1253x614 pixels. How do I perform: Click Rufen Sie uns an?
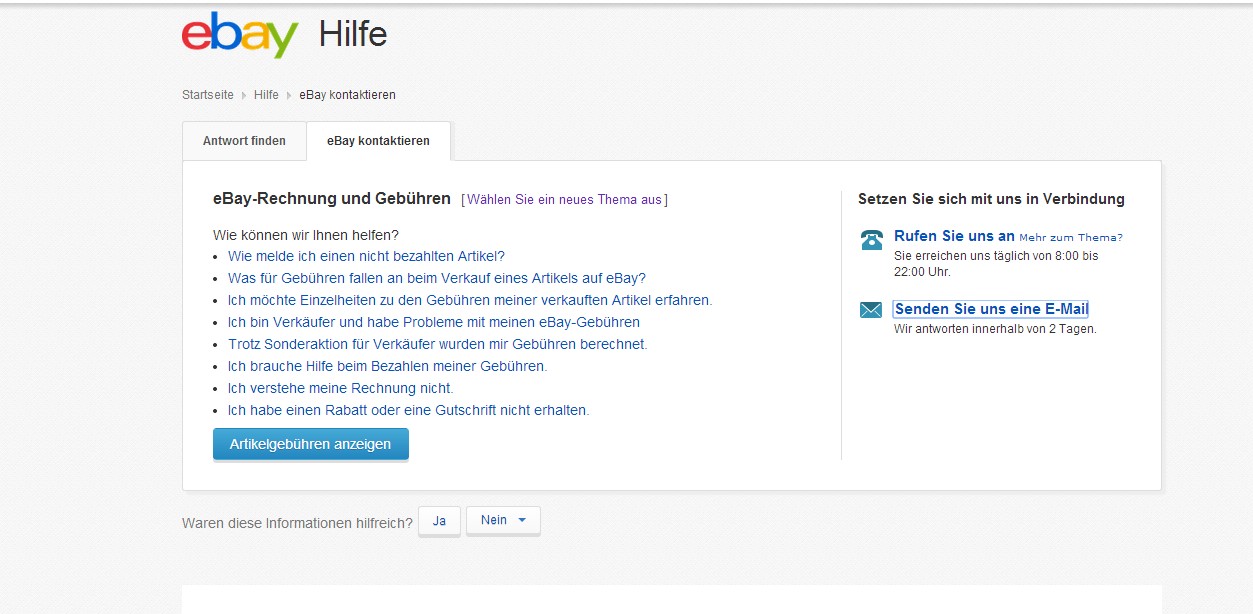954,236
